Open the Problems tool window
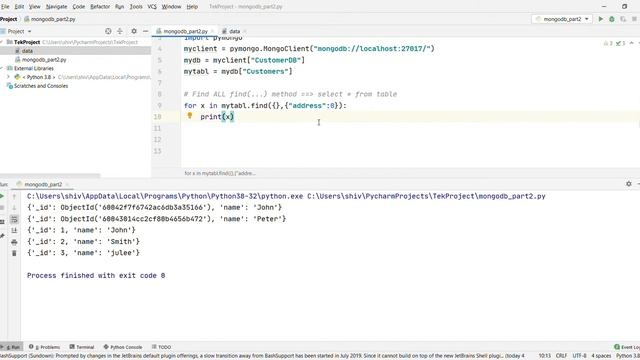The height and width of the screenshot is (360, 640). click(x=44, y=347)
